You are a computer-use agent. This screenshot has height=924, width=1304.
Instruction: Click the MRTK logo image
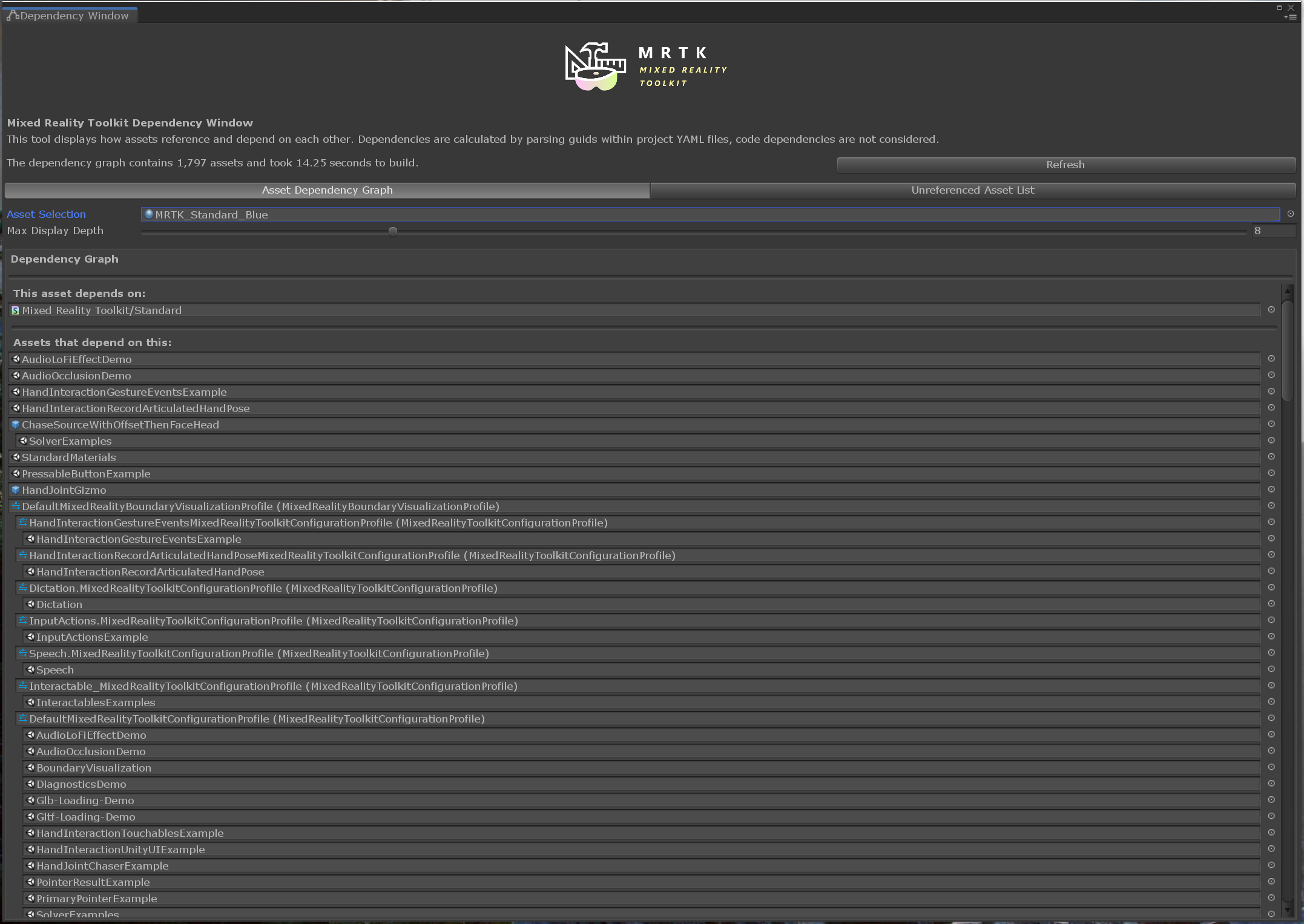click(x=644, y=65)
